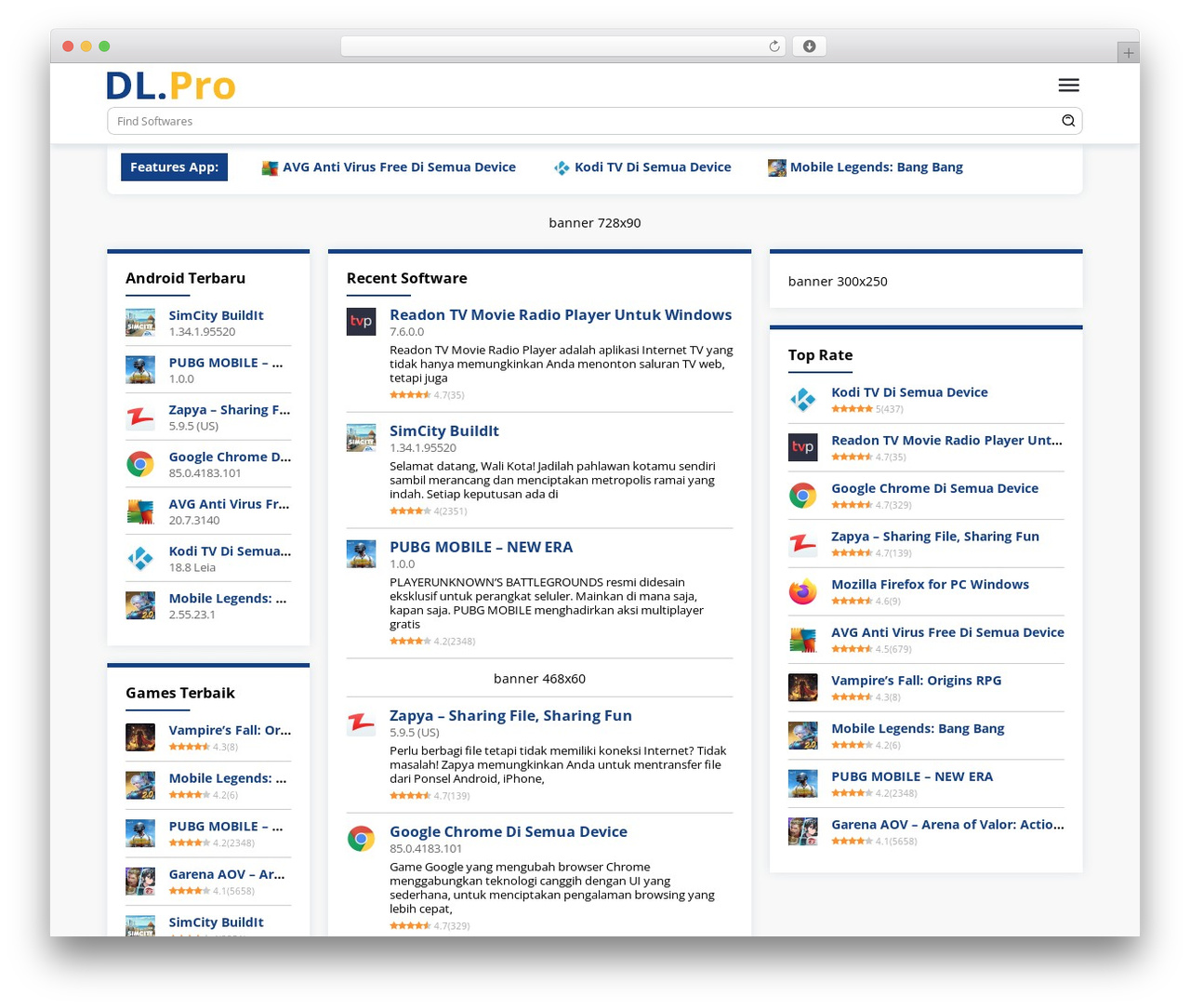Open Mobile Legends: Bang Bang in Top Rate
1190x1008 pixels.
(x=918, y=729)
